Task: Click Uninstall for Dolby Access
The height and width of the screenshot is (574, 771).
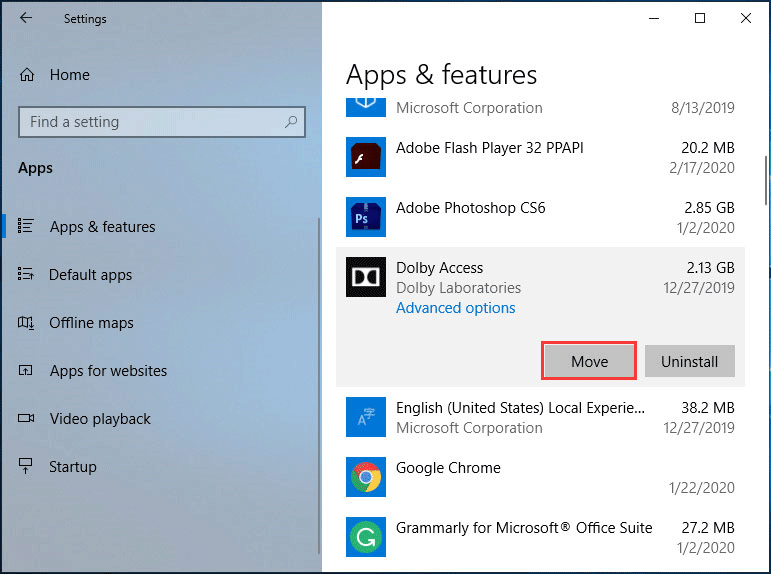Action: pos(689,361)
